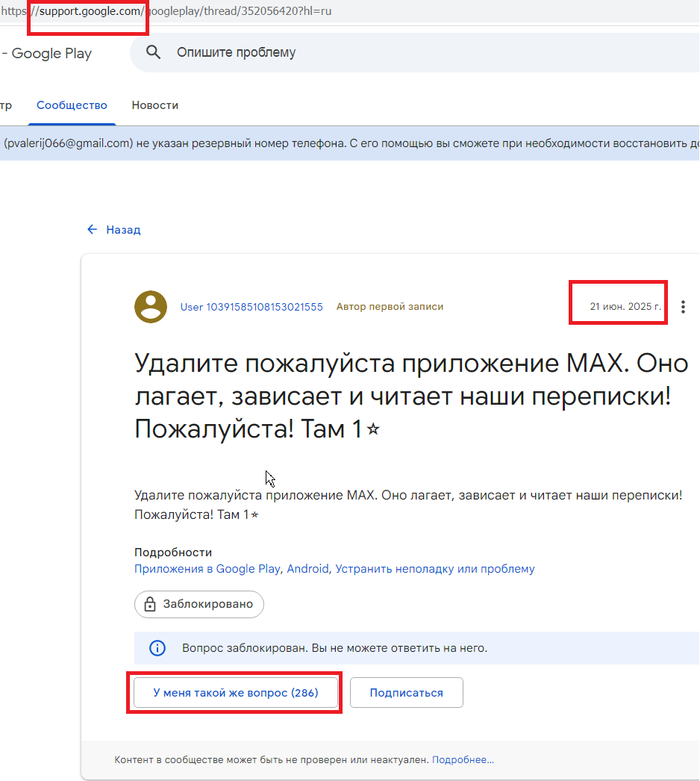Click the large post title Удалите пожалуйста приложение MAX
This screenshot has height=781, width=700.
point(412,396)
